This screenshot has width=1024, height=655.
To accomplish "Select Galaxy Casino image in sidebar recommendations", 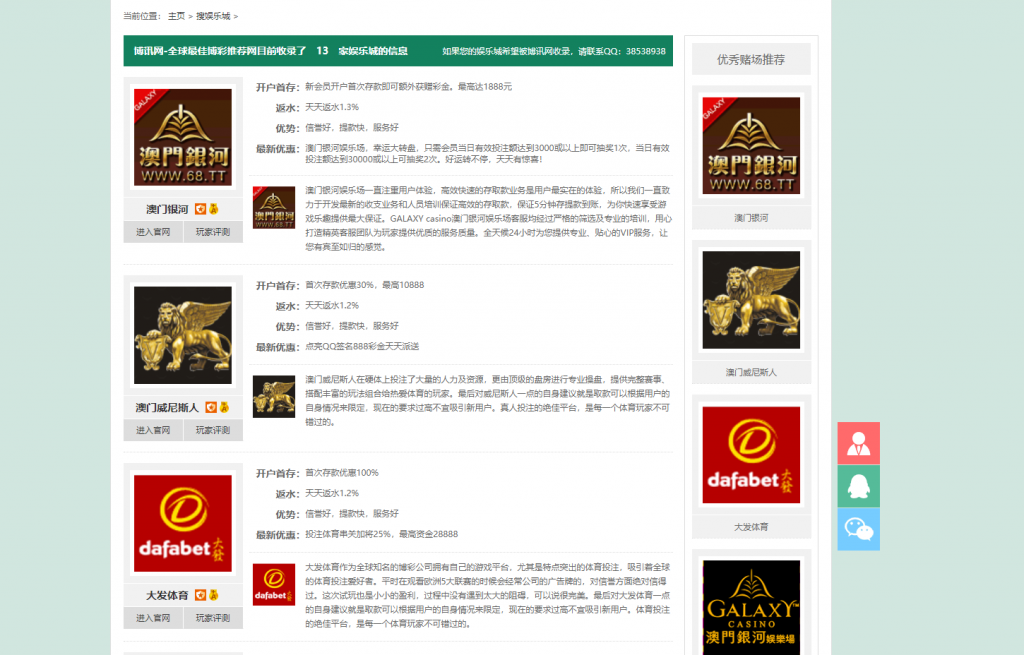I will click(751, 607).
